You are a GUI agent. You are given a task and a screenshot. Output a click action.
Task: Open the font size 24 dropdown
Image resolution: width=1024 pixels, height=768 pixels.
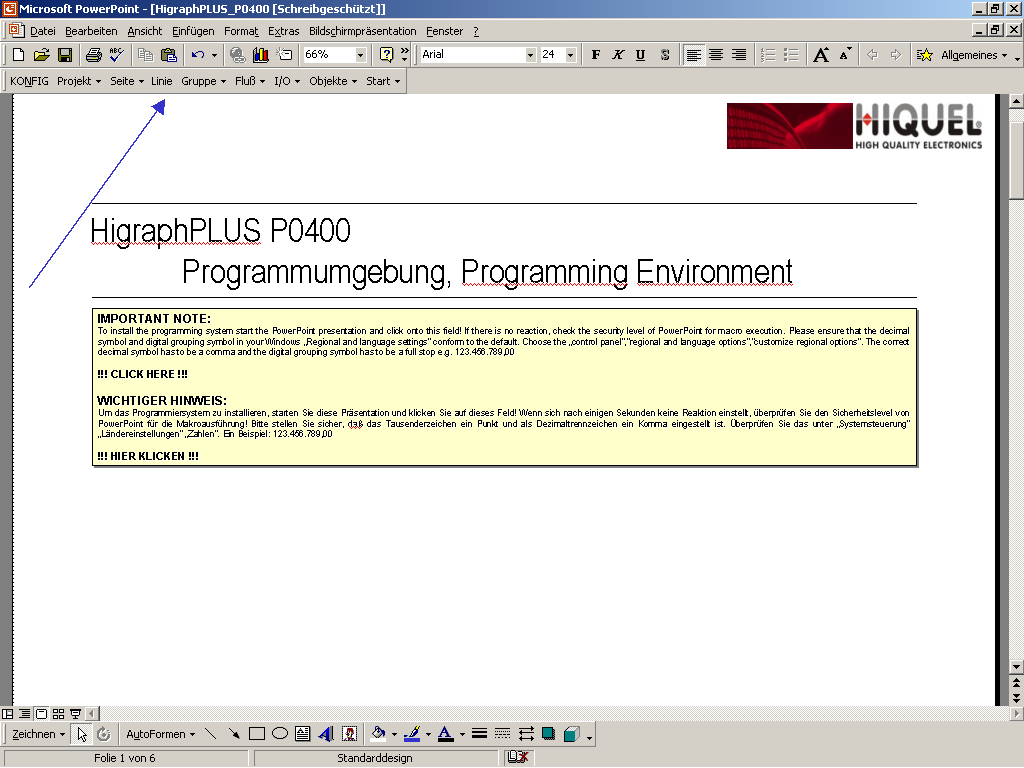pyautogui.click(x=570, y=55)
